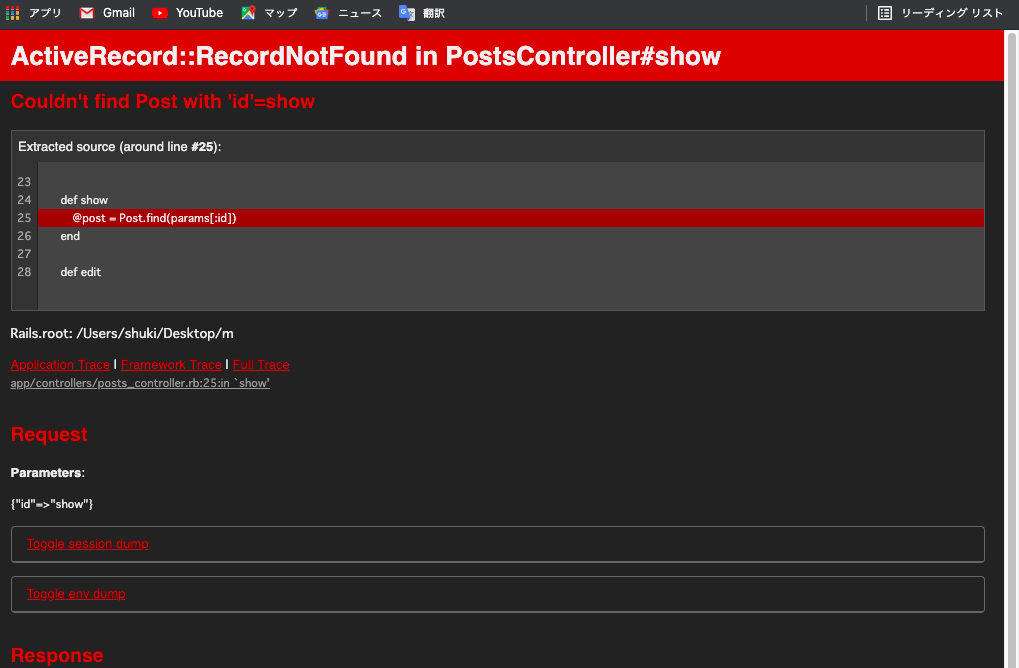
Task: Switch to the Framework Trace view
Action: [x=171, y=364]
